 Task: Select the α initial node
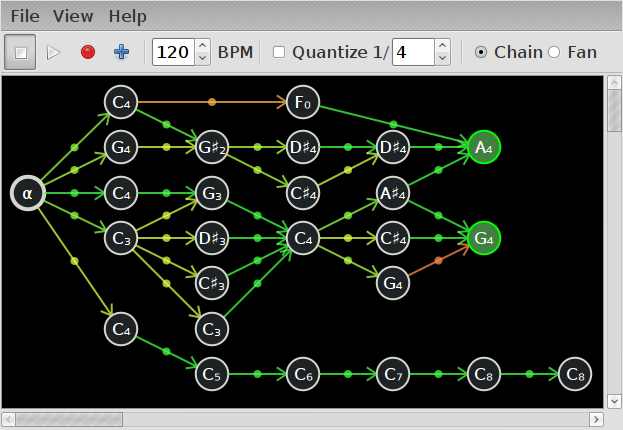pyautogui.click(x=27, y=193)
